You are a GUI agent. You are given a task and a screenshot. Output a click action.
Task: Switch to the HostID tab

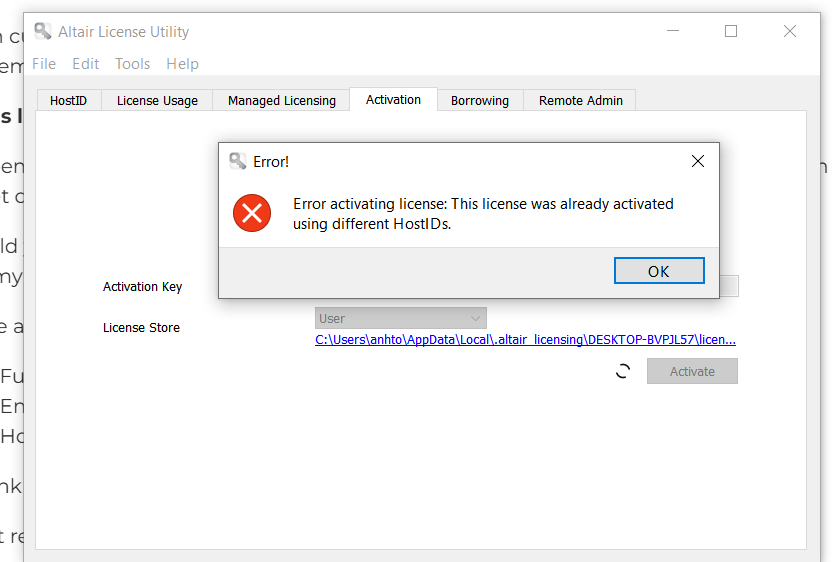coord(68,100)
